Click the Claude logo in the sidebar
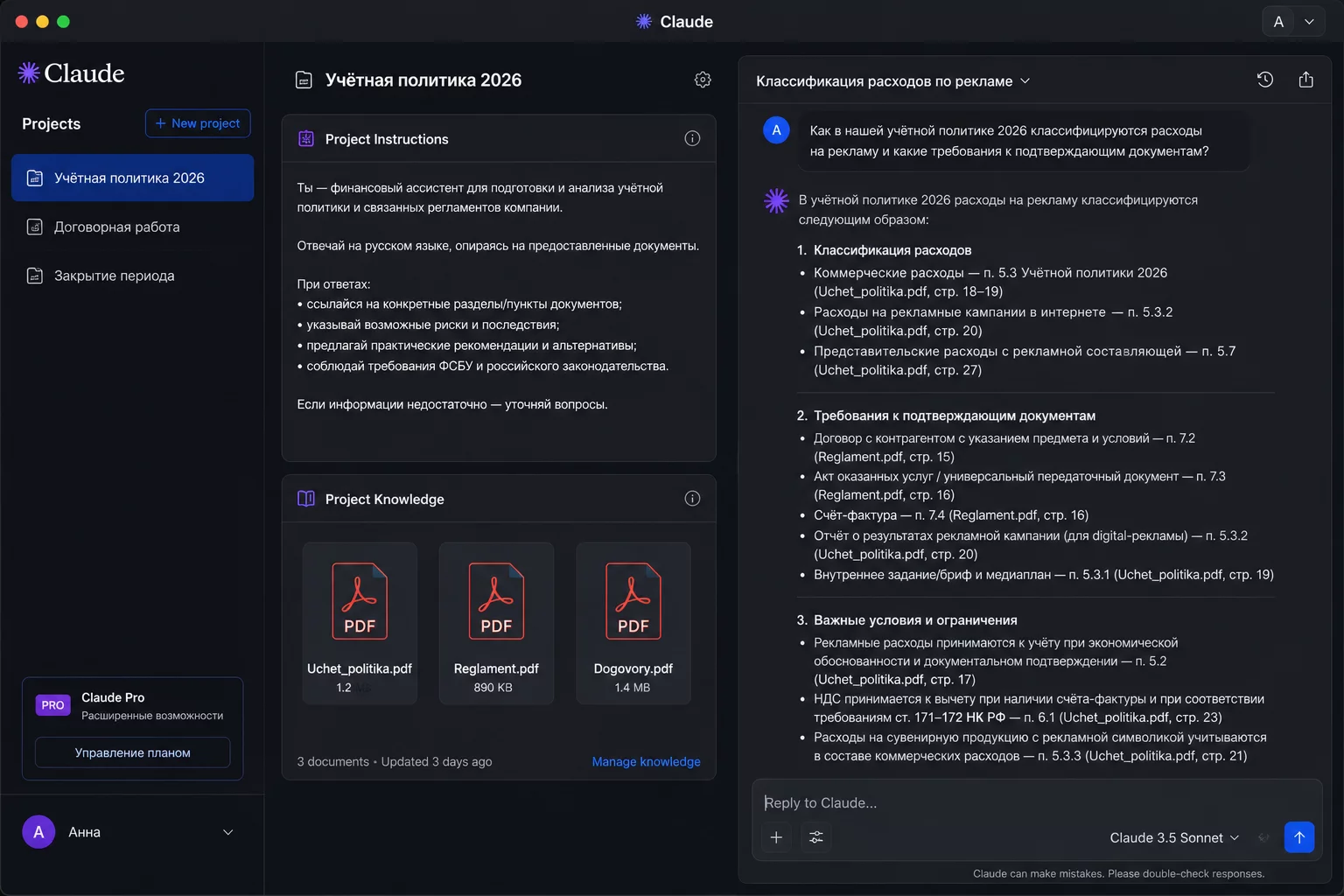Screen dimensions: 1344x896 (72, 73)
